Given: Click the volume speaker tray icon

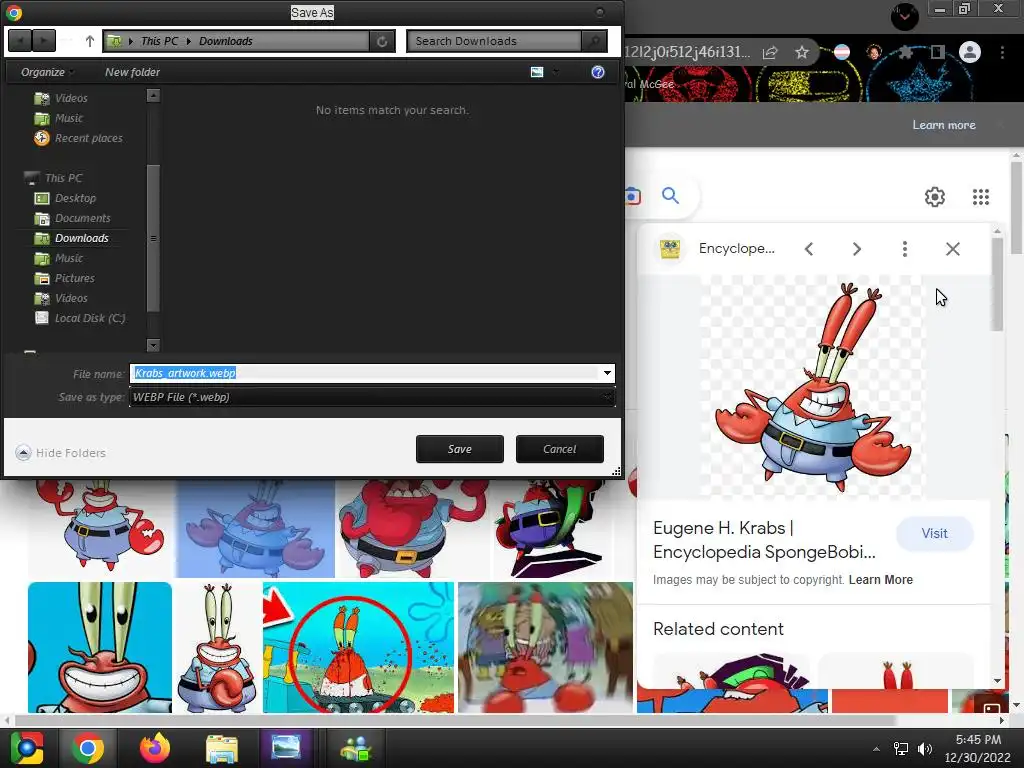Looking at the screenshot, I should click(x=925, y=749).
